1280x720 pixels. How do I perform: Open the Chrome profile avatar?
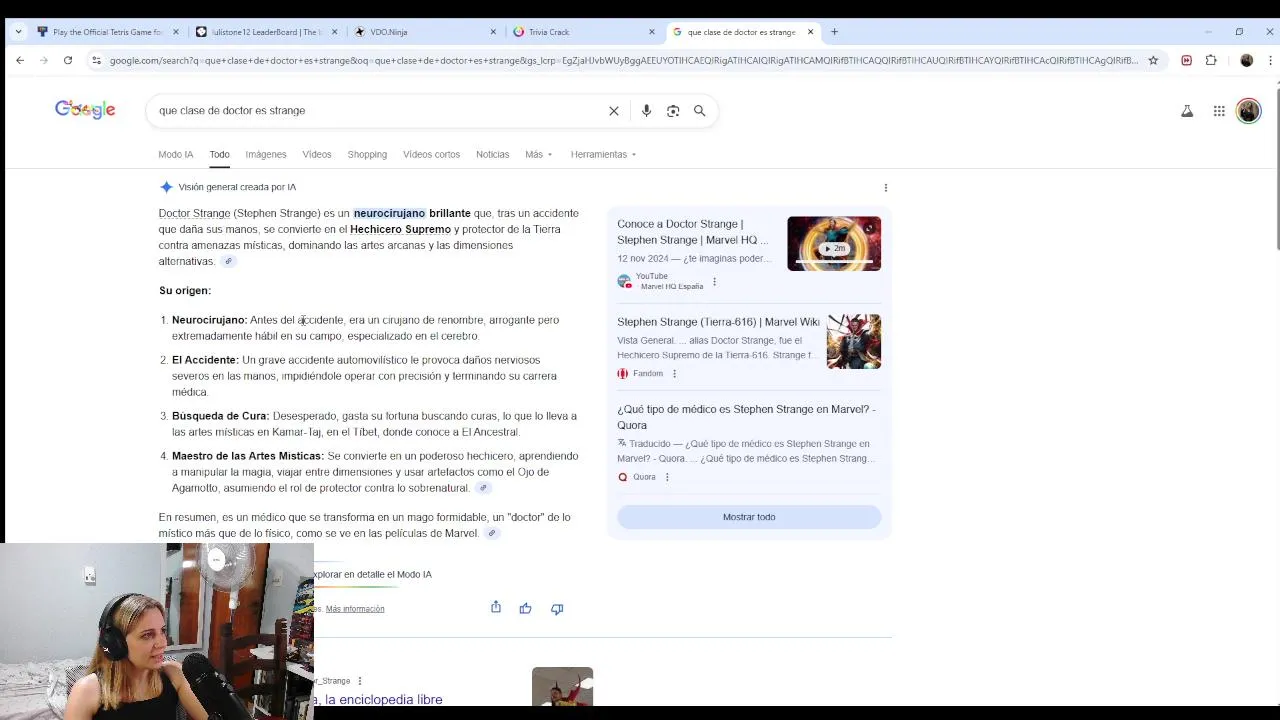tap(1246, 60)
